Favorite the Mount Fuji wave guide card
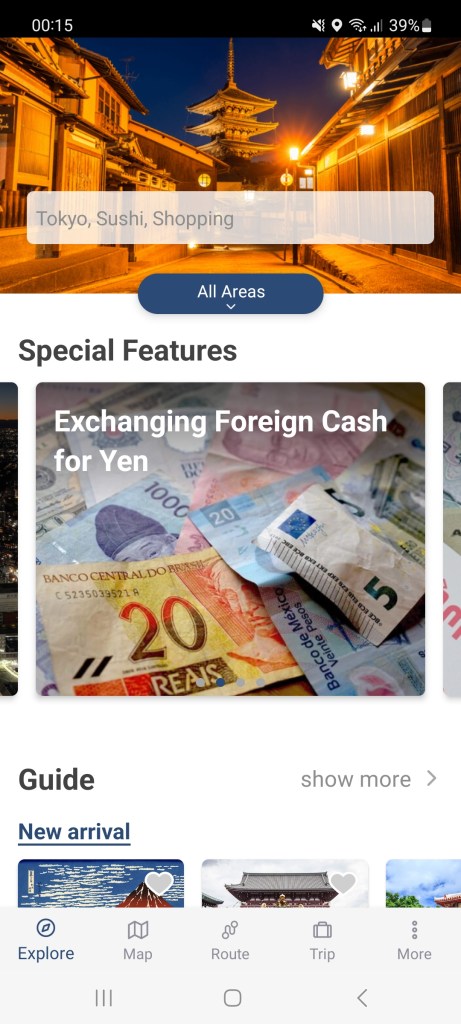This screenshot has height=1024, width=461. coord(159,882)
